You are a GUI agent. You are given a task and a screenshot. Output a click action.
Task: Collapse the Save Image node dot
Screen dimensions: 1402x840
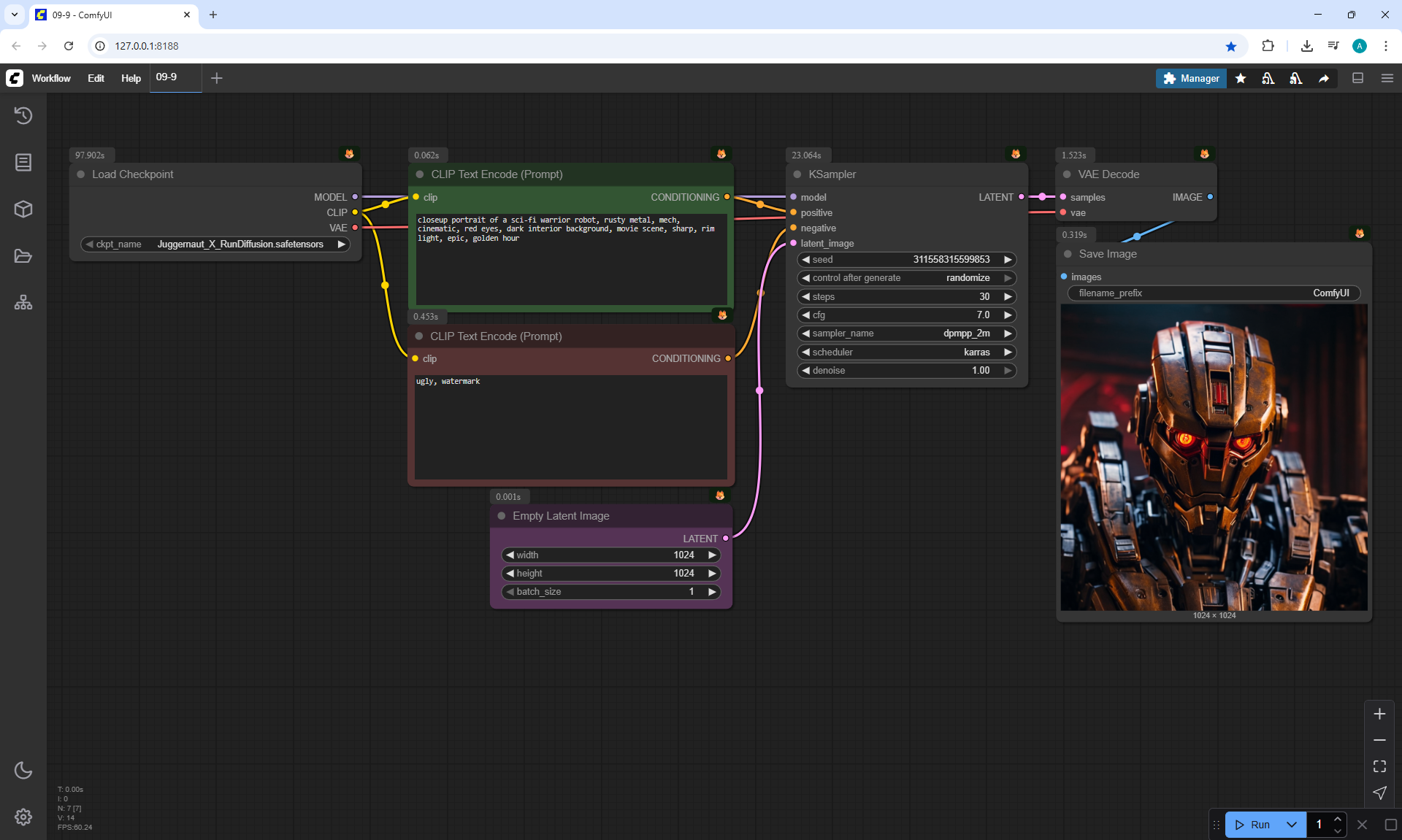1068,254
